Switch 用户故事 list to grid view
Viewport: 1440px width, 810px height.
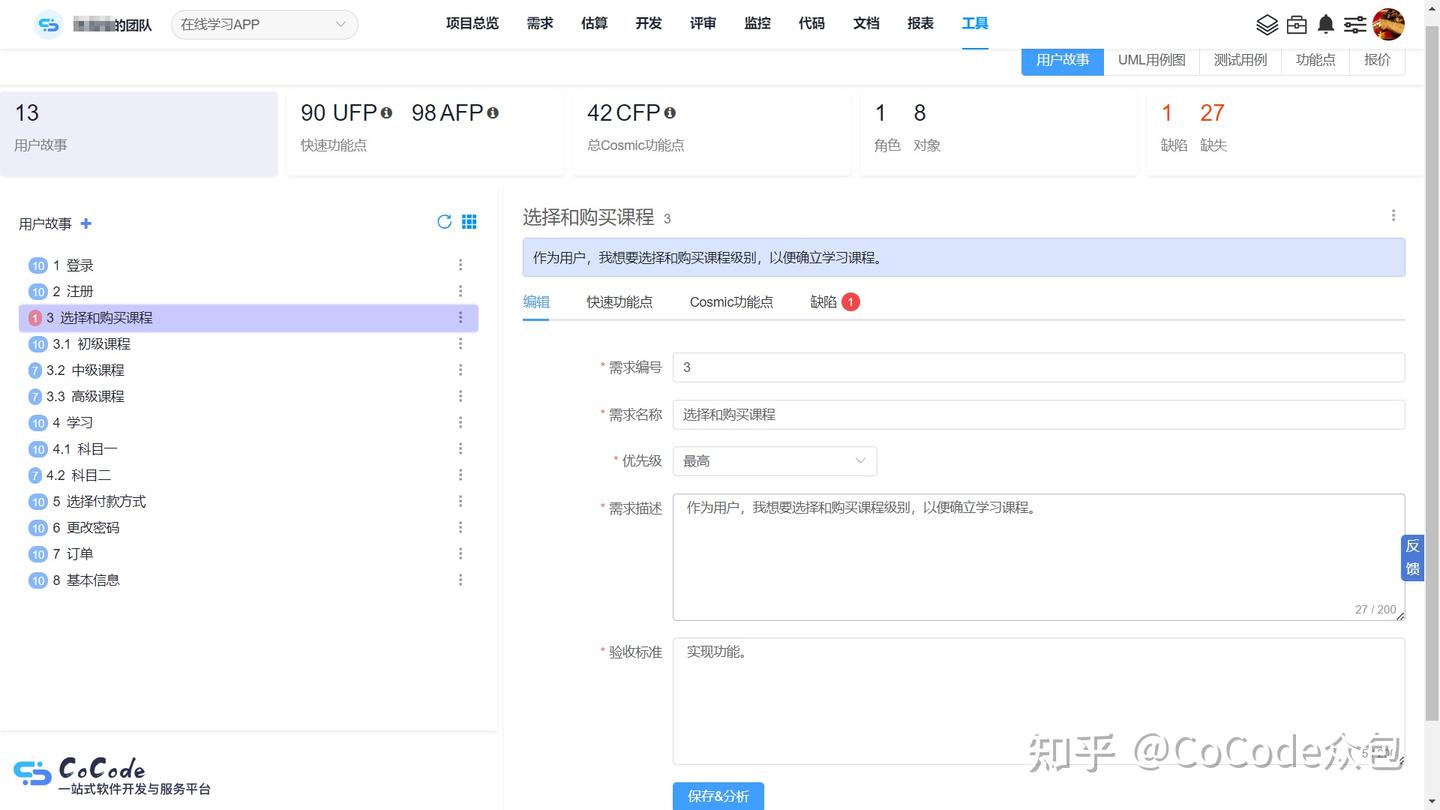tap(469, 221)
